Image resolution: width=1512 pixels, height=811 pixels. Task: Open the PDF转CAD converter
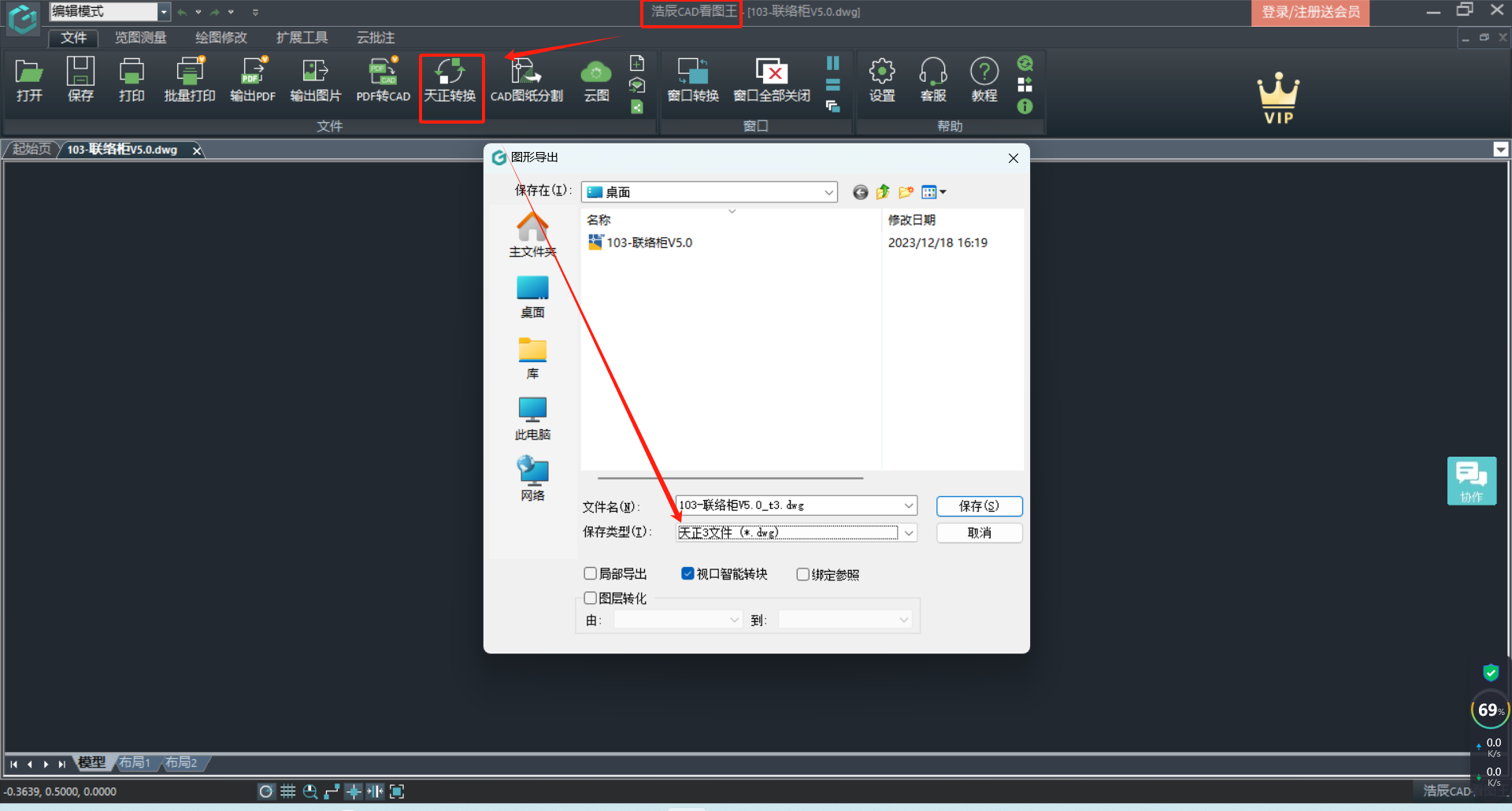coord(384,80)
